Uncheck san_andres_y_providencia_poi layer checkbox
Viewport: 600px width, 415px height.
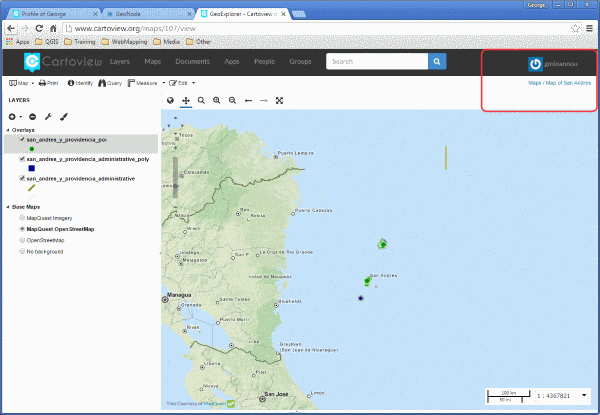coord(22,140)
